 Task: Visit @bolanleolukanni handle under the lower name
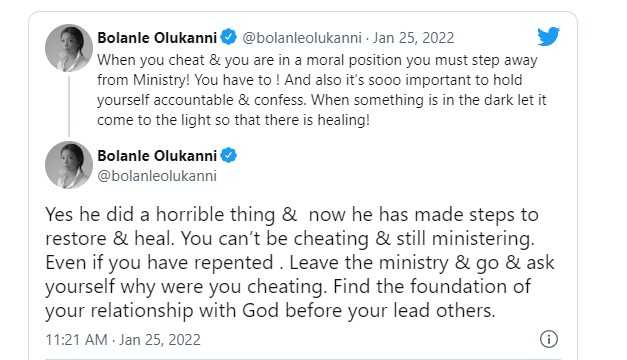coord(157,176)
